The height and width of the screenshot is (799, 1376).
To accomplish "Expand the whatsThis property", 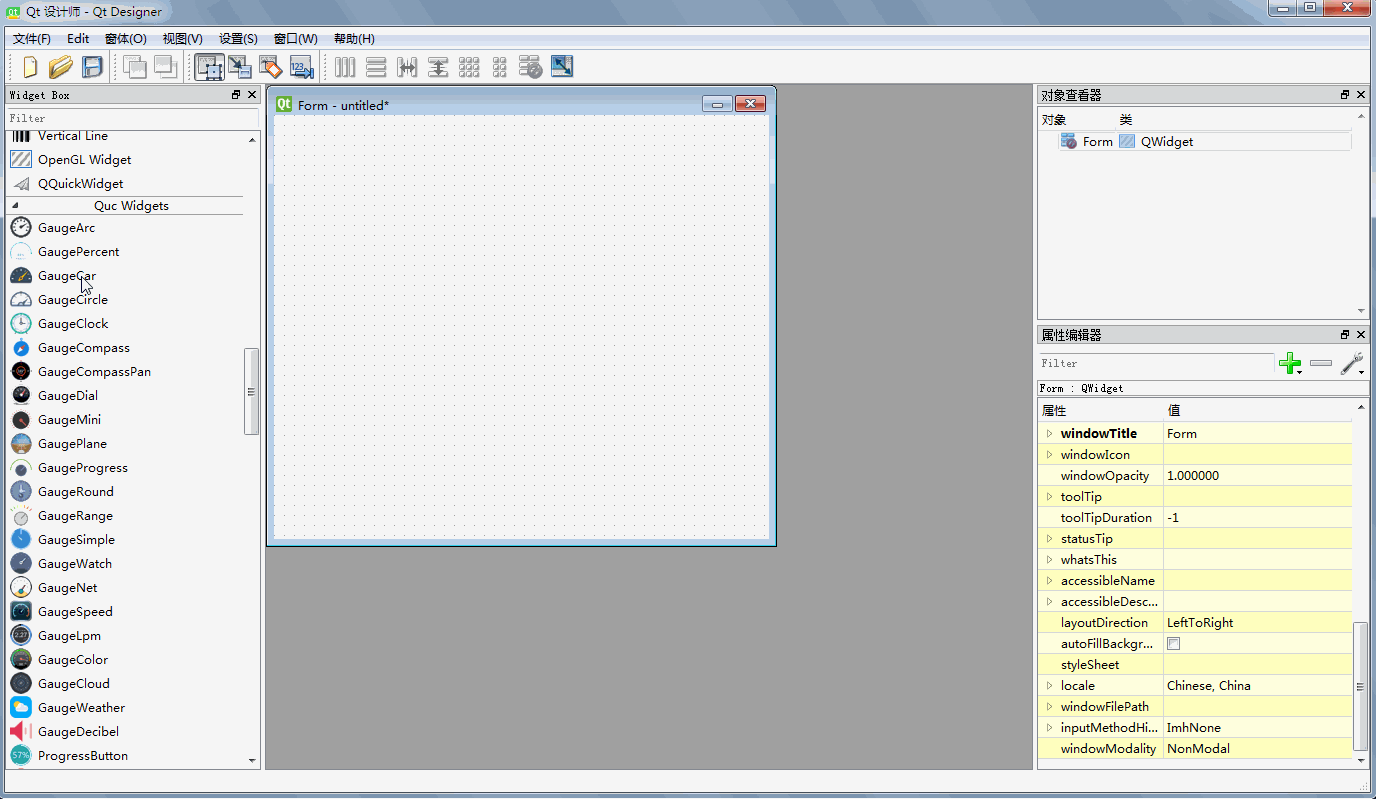I will tap(1049, 560).
